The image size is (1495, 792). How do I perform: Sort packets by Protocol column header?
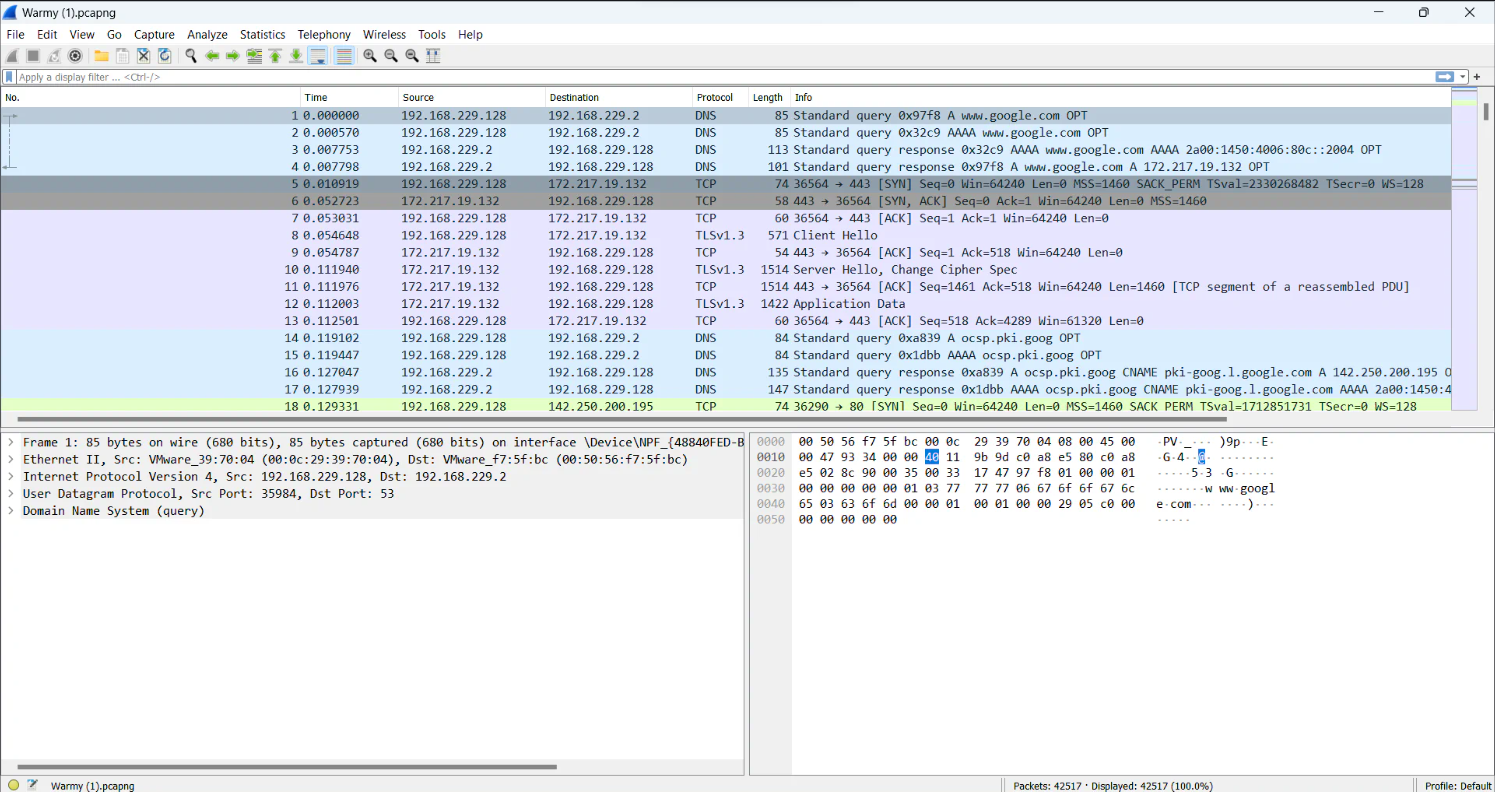pyautogui.click(x=715, y=97)
